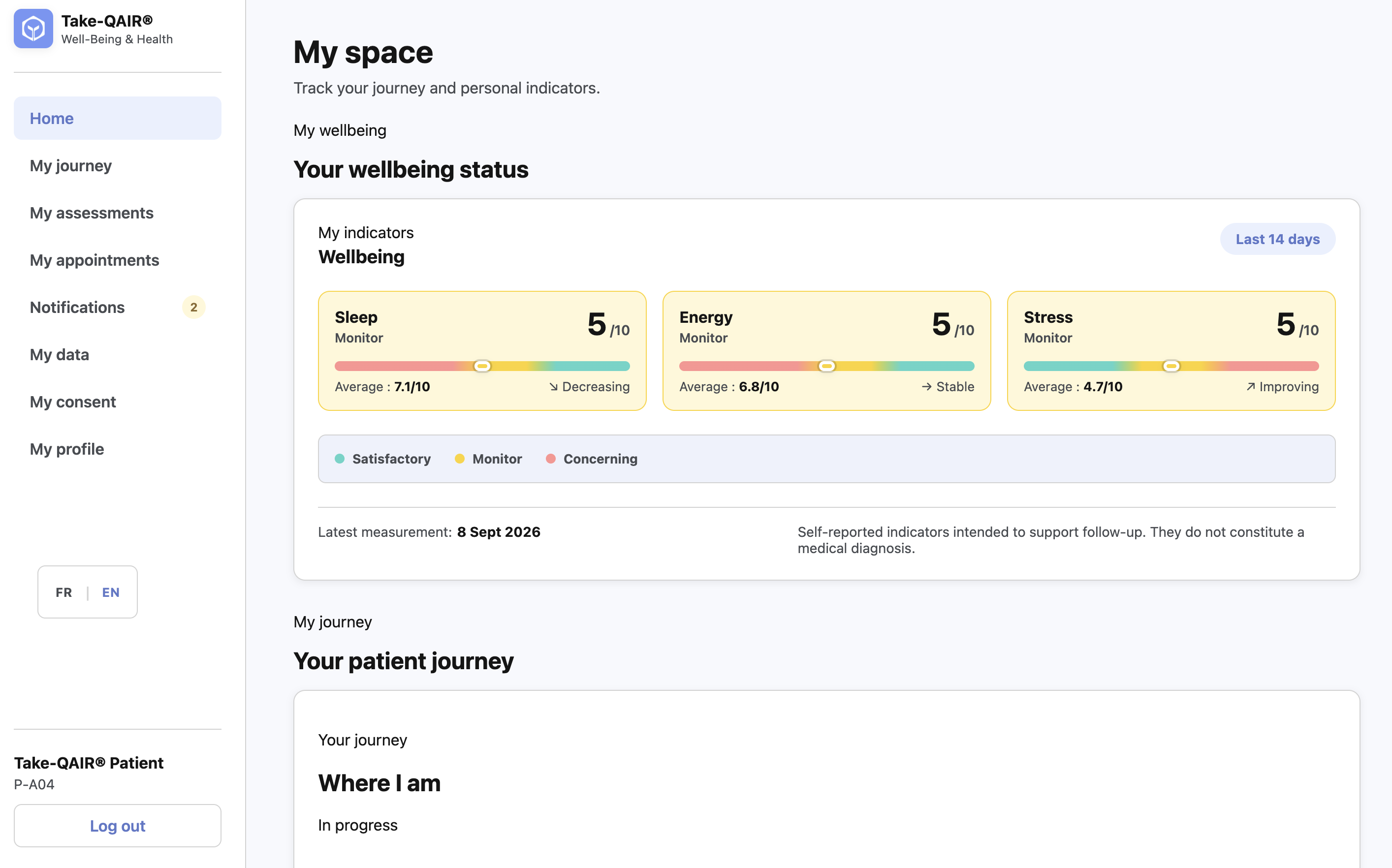
Task: Go to My journey in sidebar
Action: click(x=117, y=165)
